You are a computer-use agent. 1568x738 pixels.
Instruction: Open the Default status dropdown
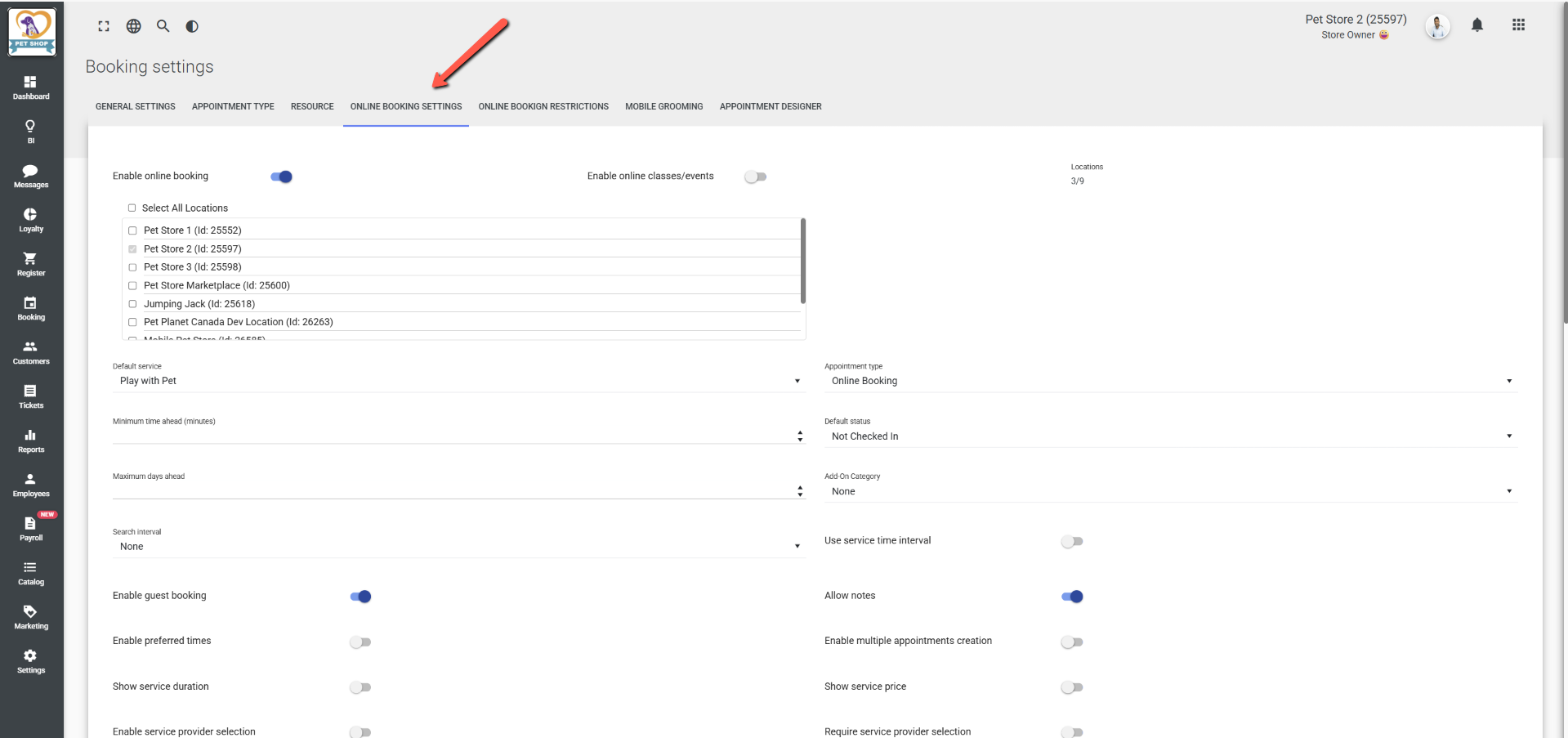(x=1170, y=436)
